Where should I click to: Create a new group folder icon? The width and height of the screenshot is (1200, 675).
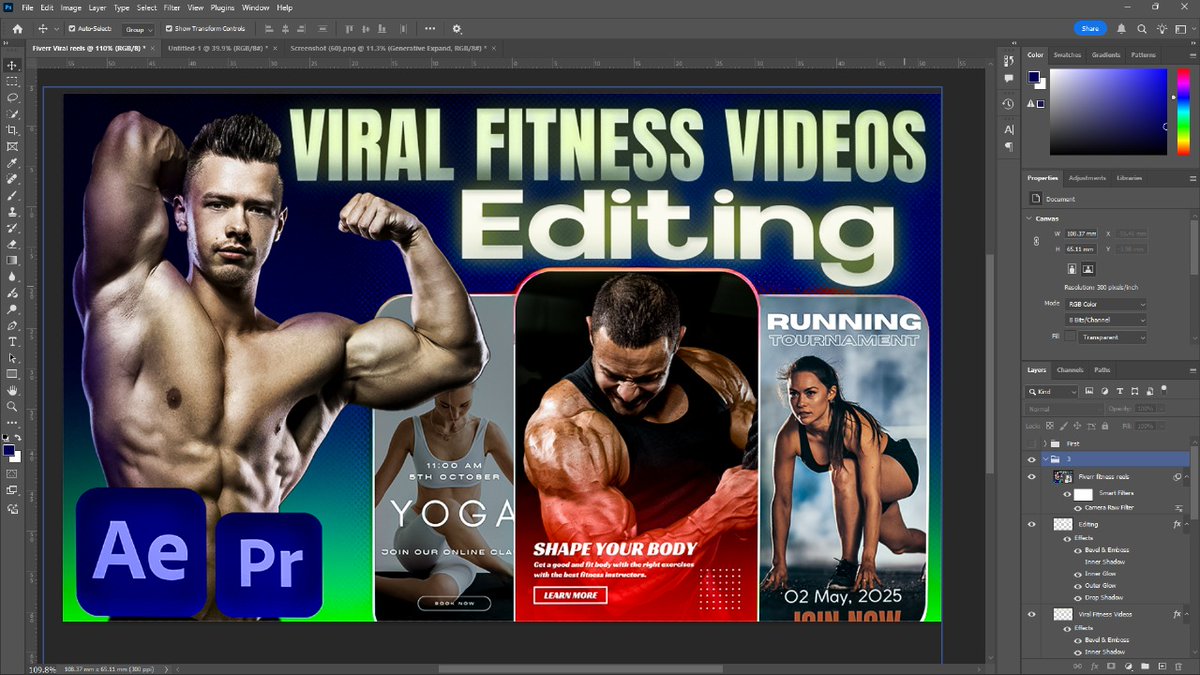1144,665
